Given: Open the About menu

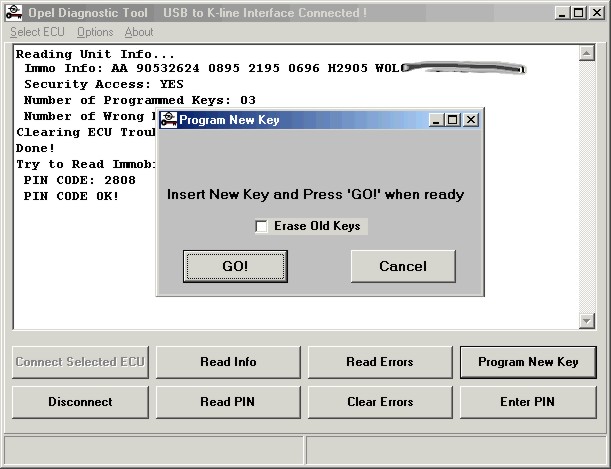Looking at the screenshot, I should [x=139, y=32].
